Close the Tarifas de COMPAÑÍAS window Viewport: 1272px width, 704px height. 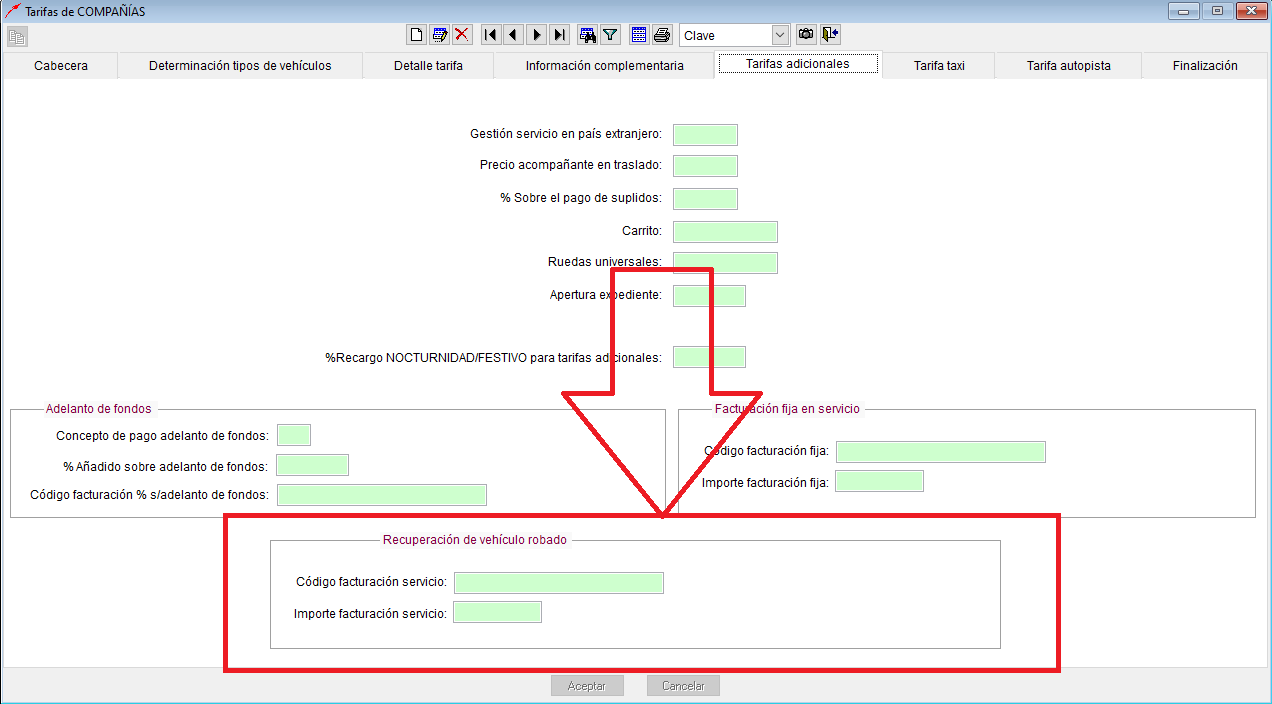1251,10
